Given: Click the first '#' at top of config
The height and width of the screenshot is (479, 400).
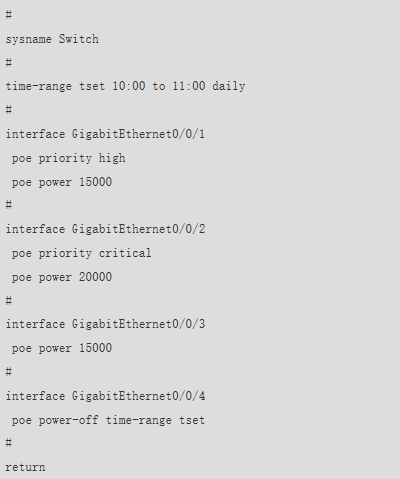Looking at the screenshot, I should click(x=9, y=15).
